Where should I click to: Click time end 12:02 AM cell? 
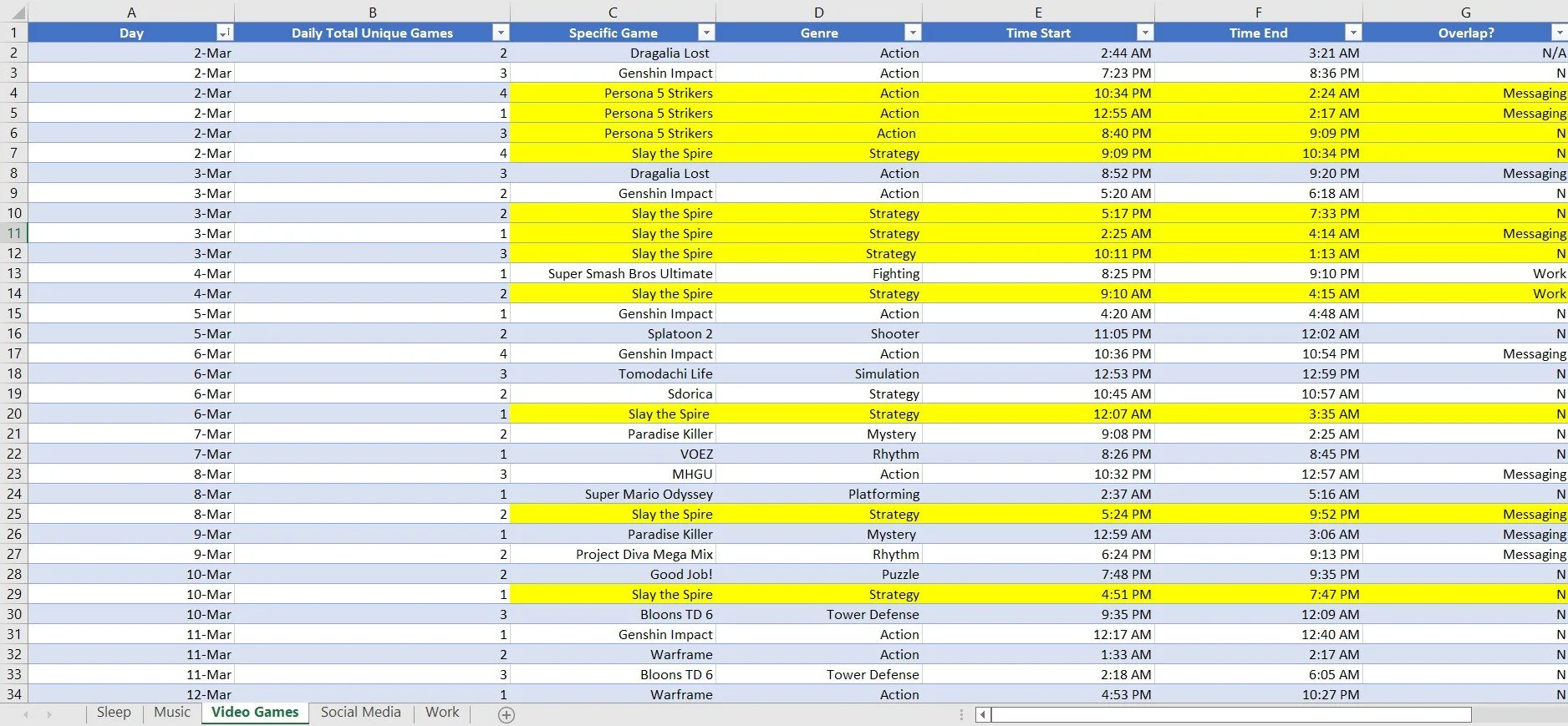tap(1259, 333)
